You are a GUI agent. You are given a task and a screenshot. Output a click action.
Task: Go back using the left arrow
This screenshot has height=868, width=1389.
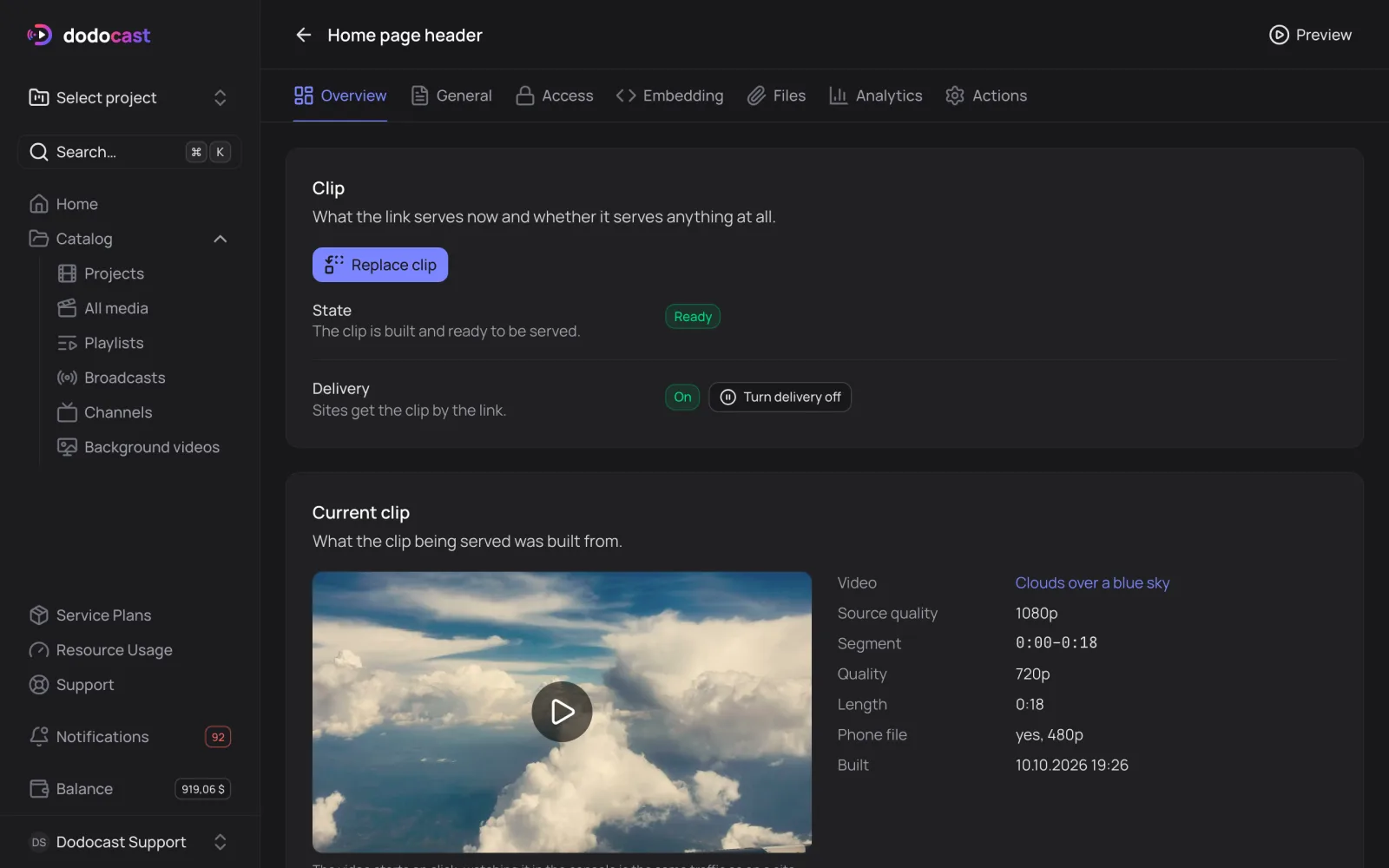tap(303, 35)
